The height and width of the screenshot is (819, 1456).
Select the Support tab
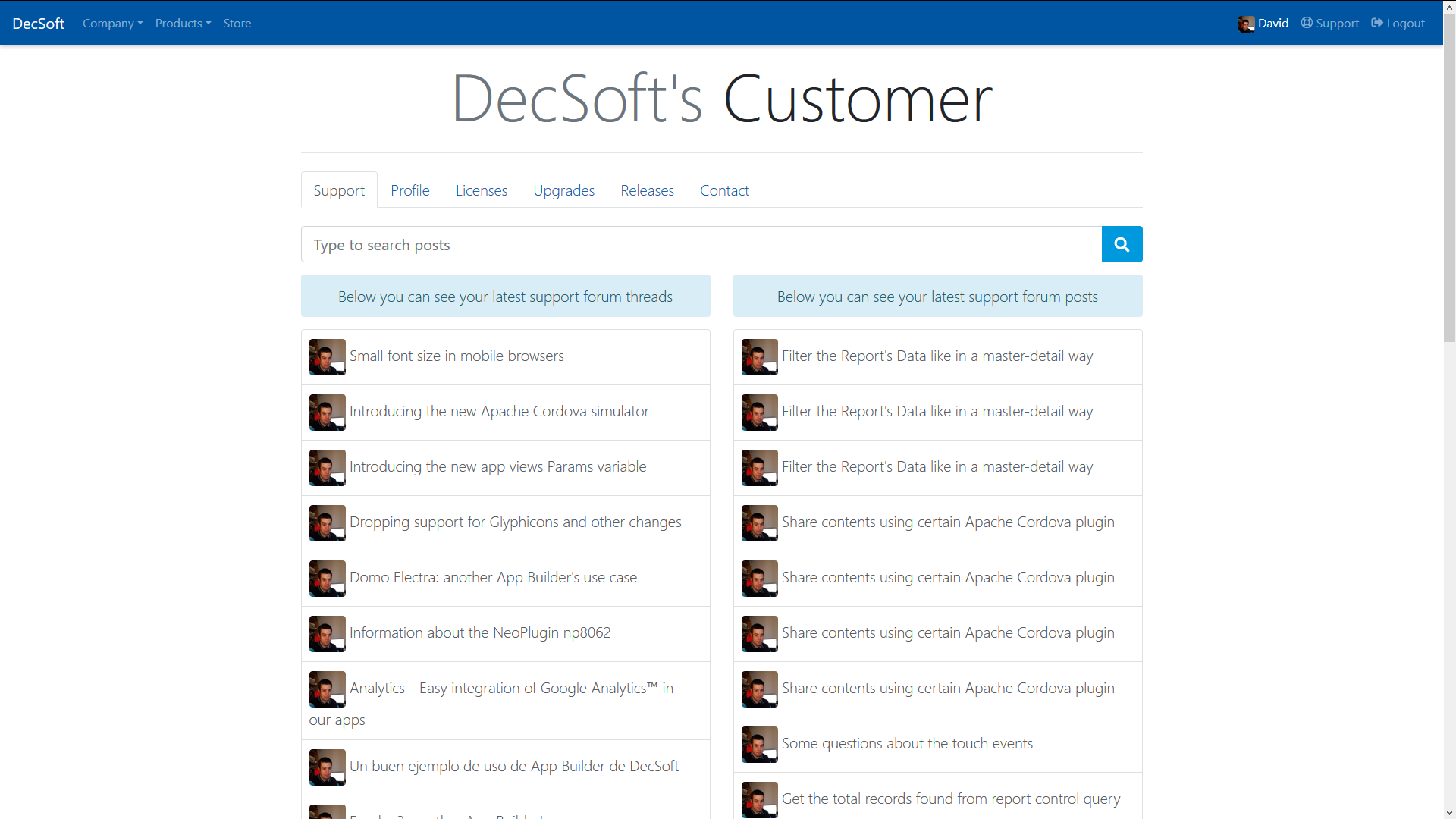tap(339, 190)
